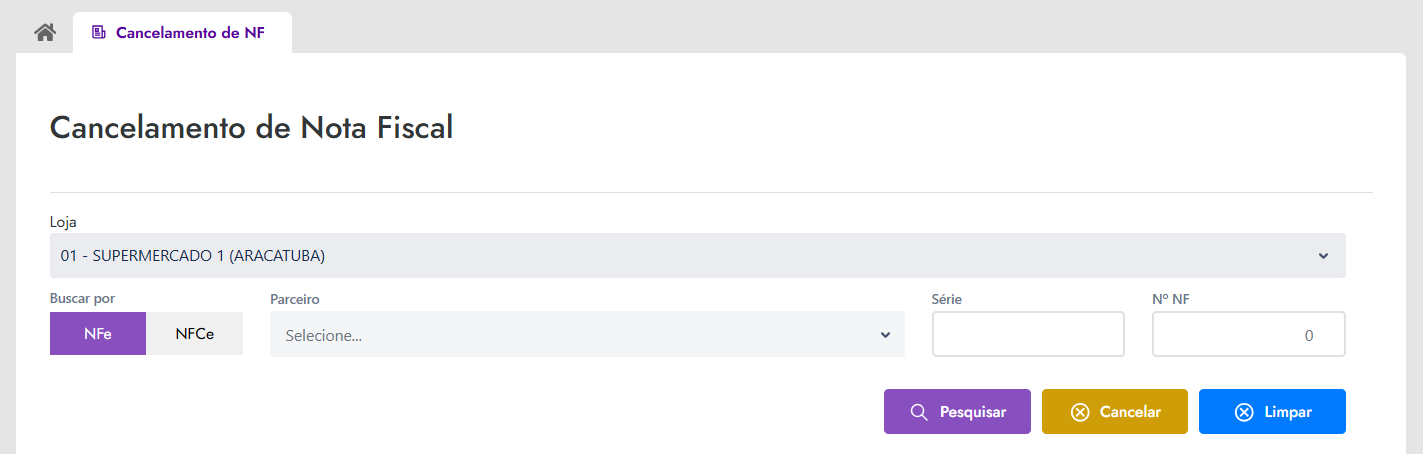Click the blue Limpar button
Viewport: 1423px width, 454px height.
click(x=1272, y=412)
